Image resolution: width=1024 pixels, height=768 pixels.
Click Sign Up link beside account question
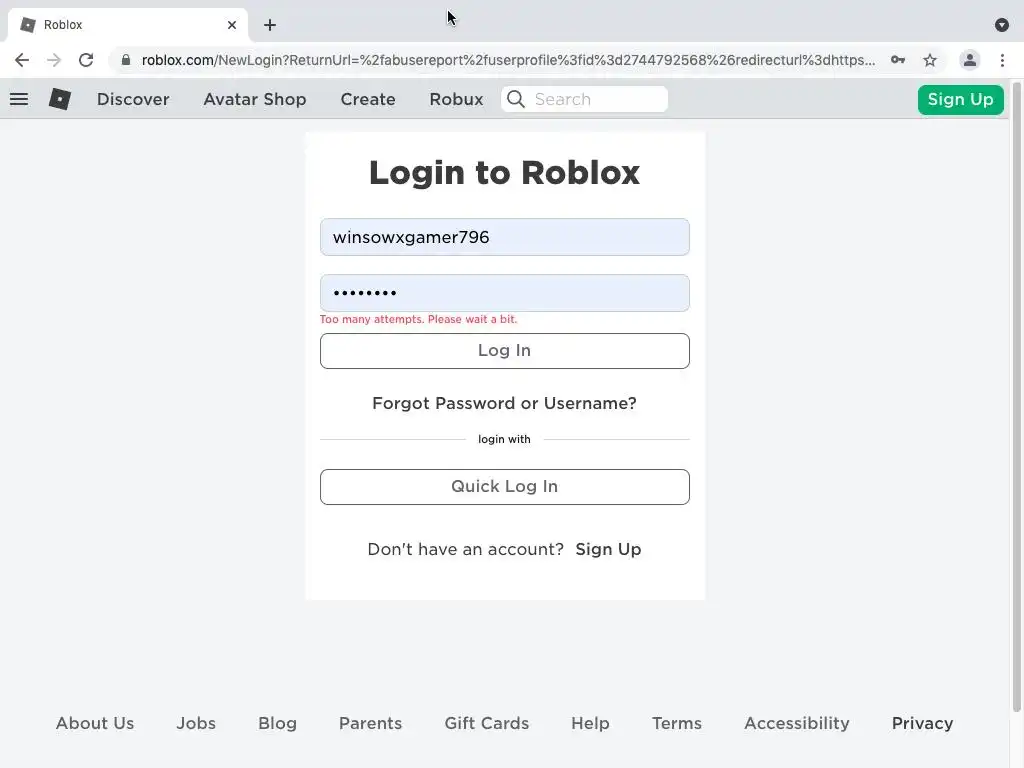pos(608,549)
